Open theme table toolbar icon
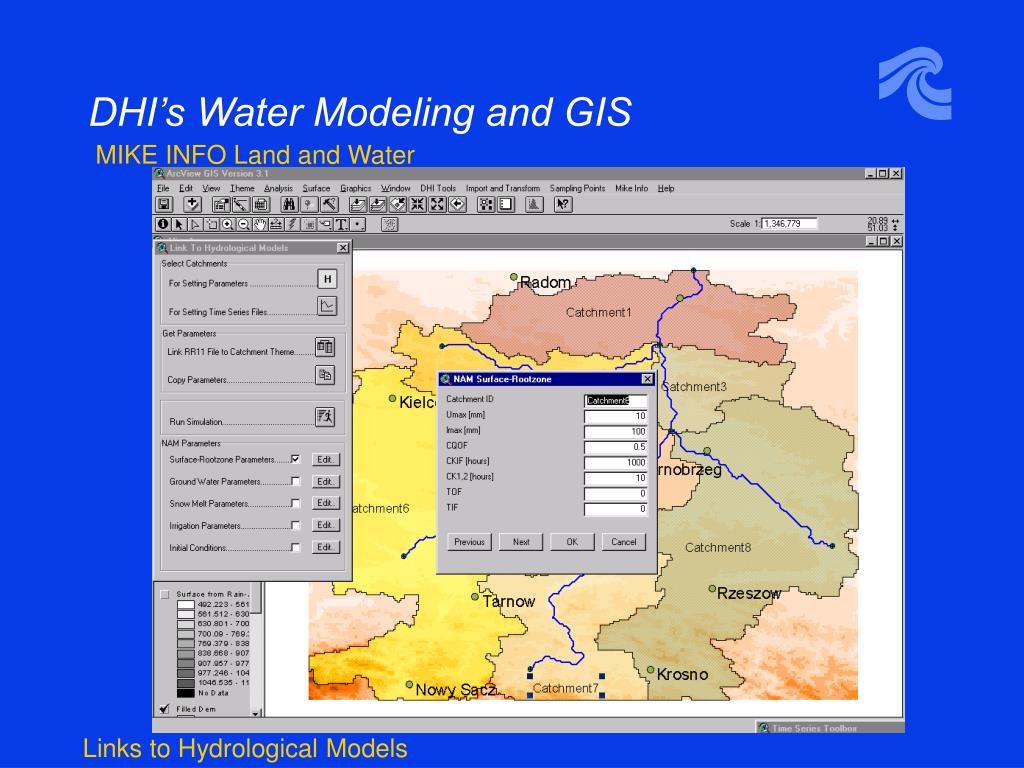 pyautogui.click(x=260, y=204)
